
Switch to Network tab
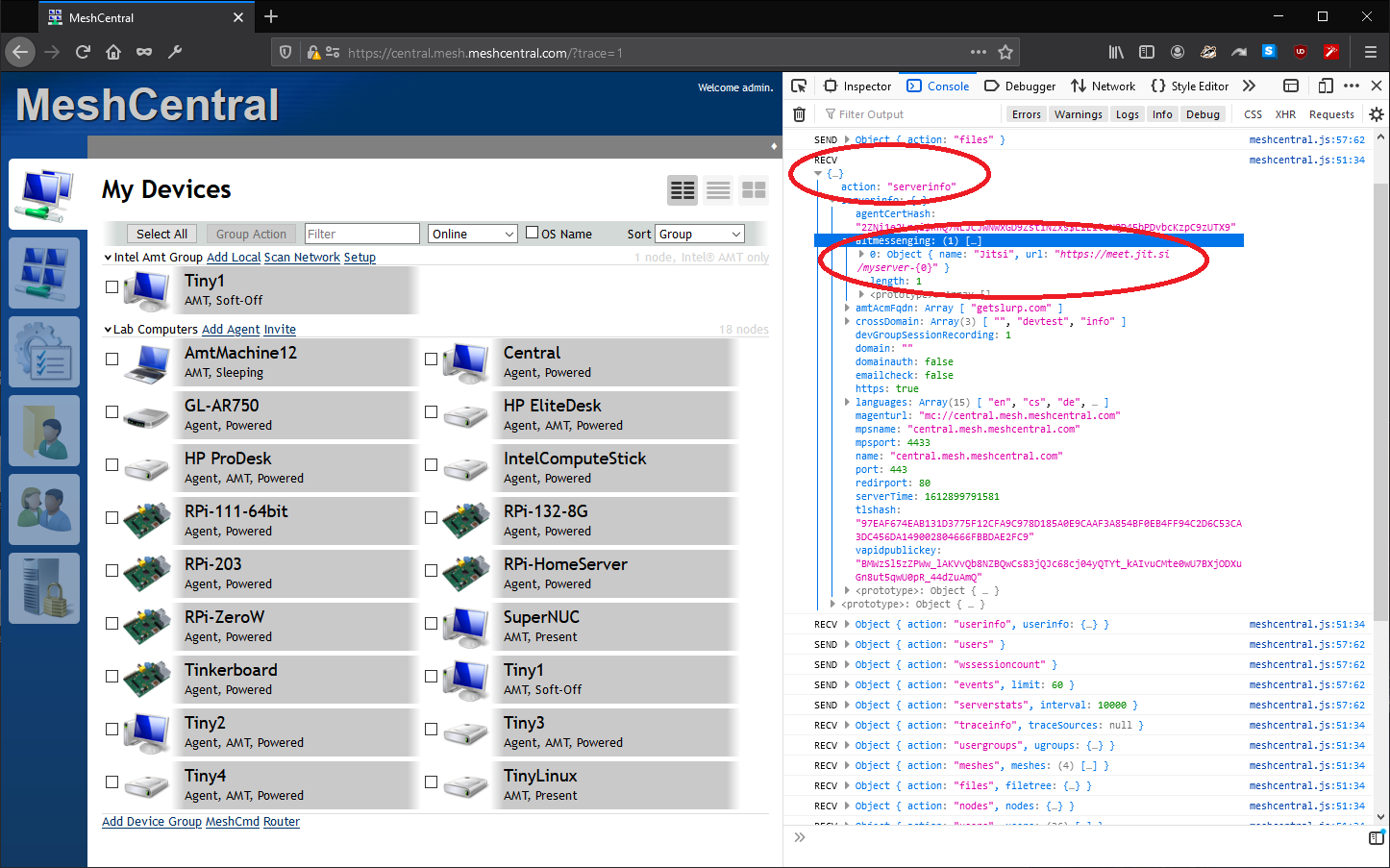1104,86
